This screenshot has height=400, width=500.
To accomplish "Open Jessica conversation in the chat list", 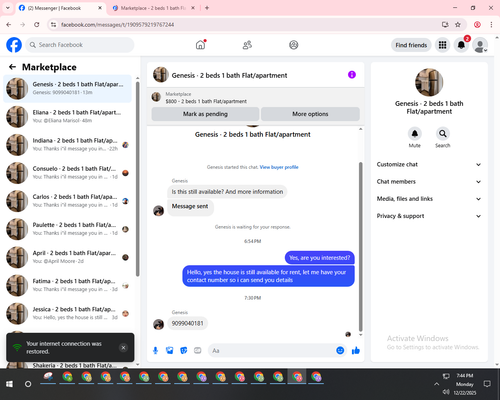I will coord(68,313).
